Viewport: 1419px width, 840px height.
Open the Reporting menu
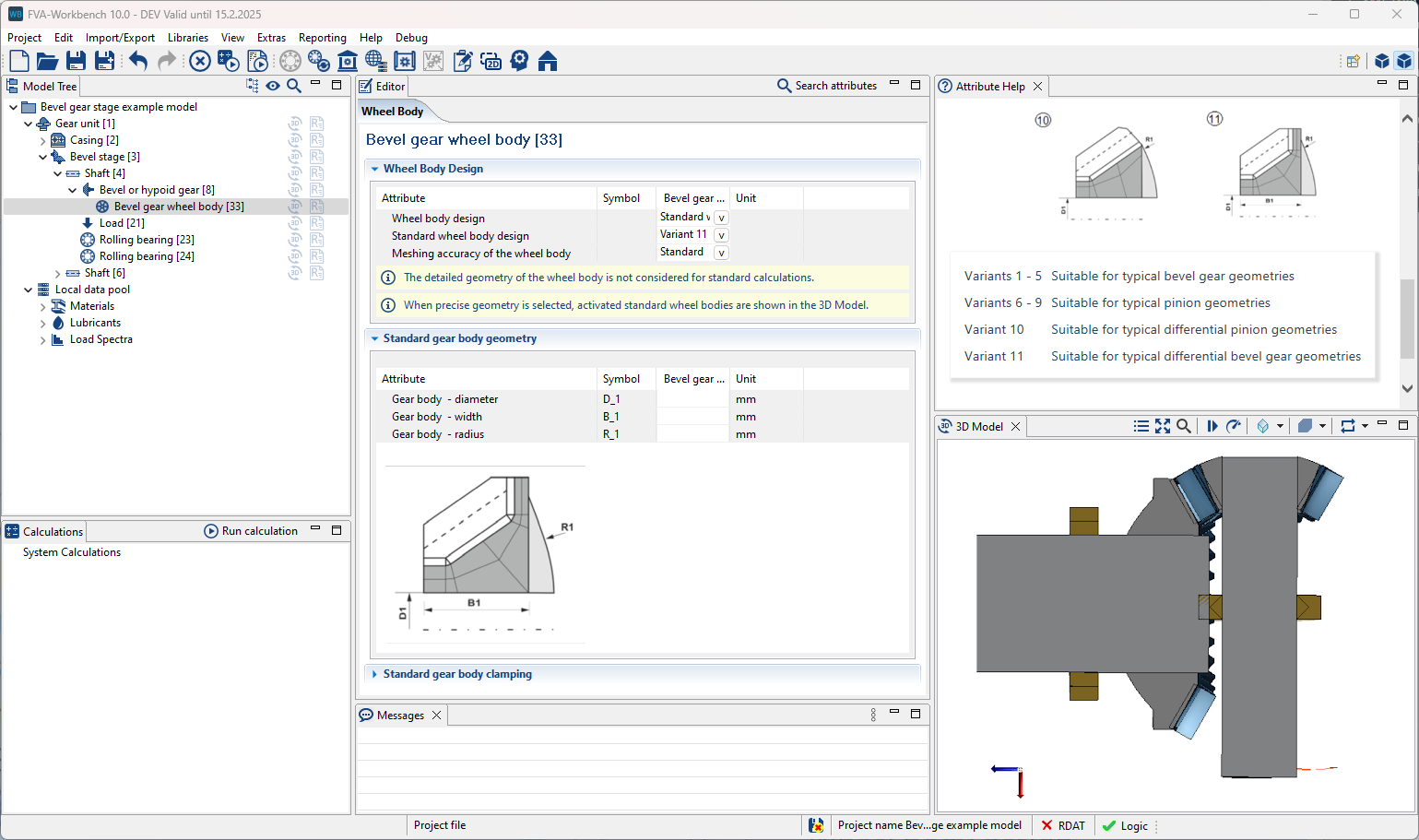click(x=322, y=38)
